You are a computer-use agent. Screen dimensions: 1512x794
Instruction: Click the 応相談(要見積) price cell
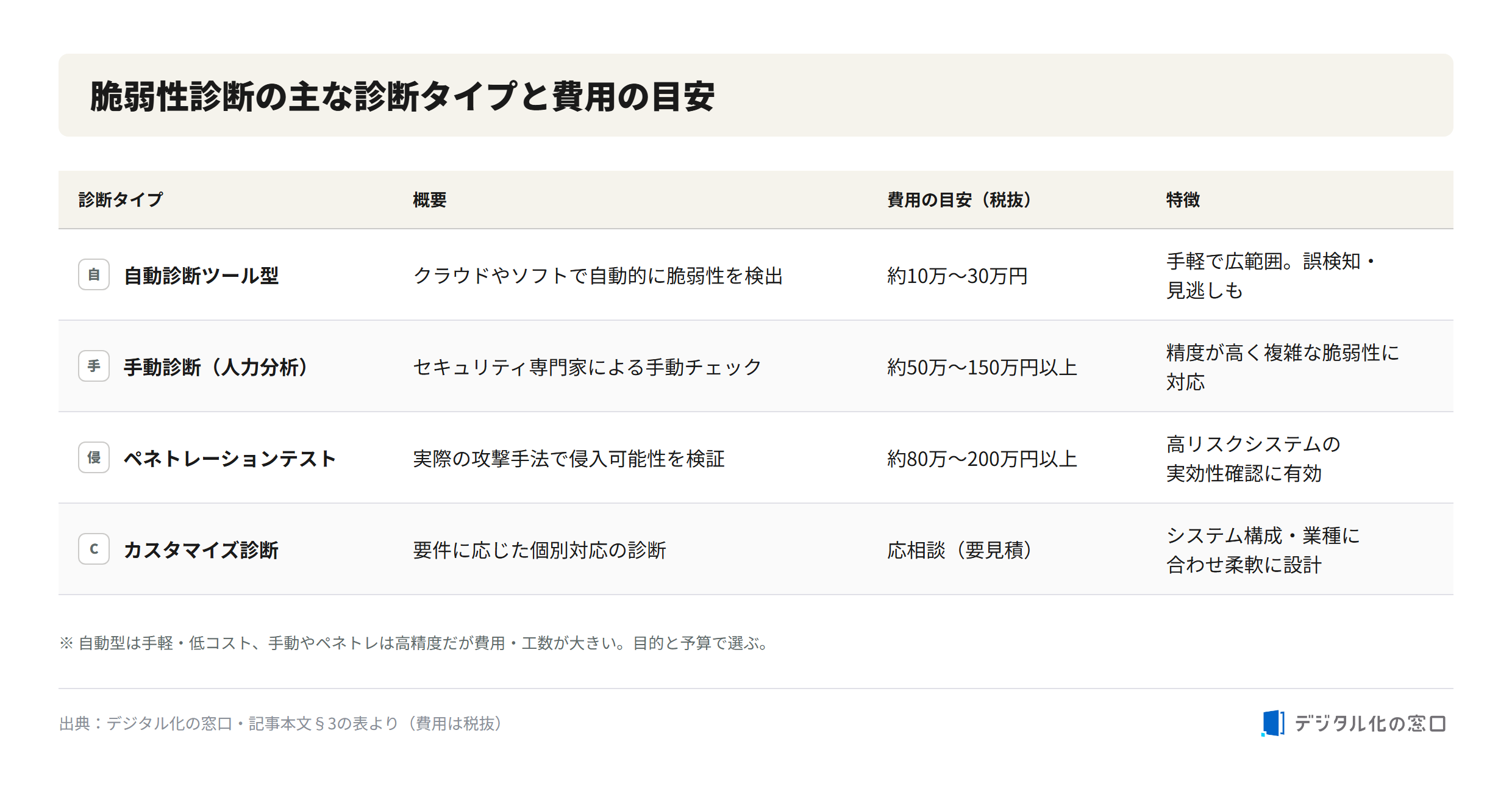pos(960,550)
